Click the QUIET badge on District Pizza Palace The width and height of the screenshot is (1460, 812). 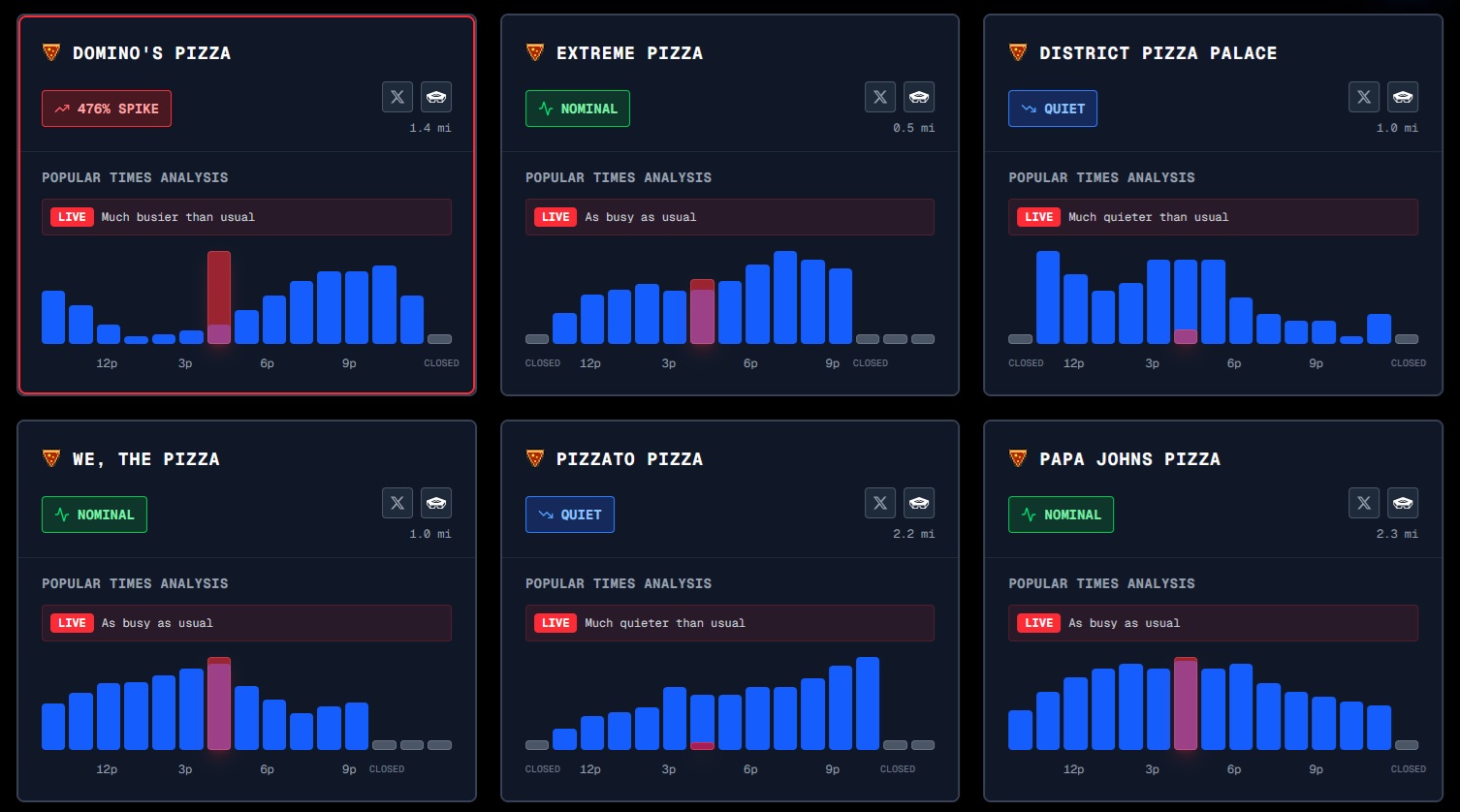pos(1053,109)
